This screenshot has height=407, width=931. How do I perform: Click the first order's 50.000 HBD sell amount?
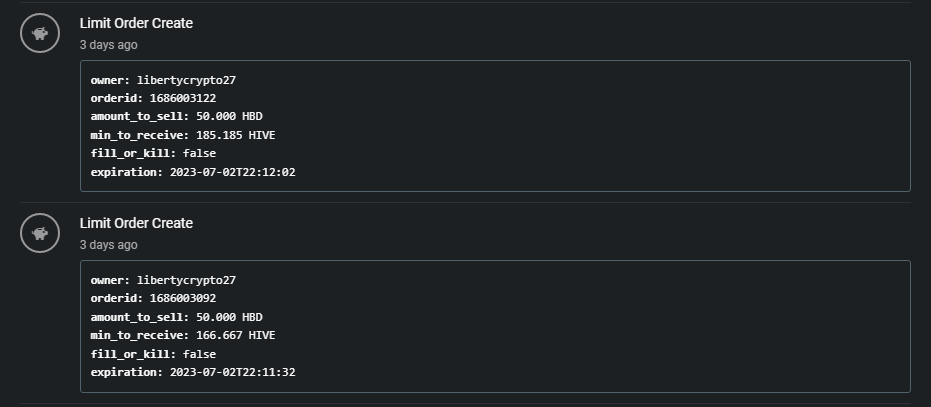[229, 116]
